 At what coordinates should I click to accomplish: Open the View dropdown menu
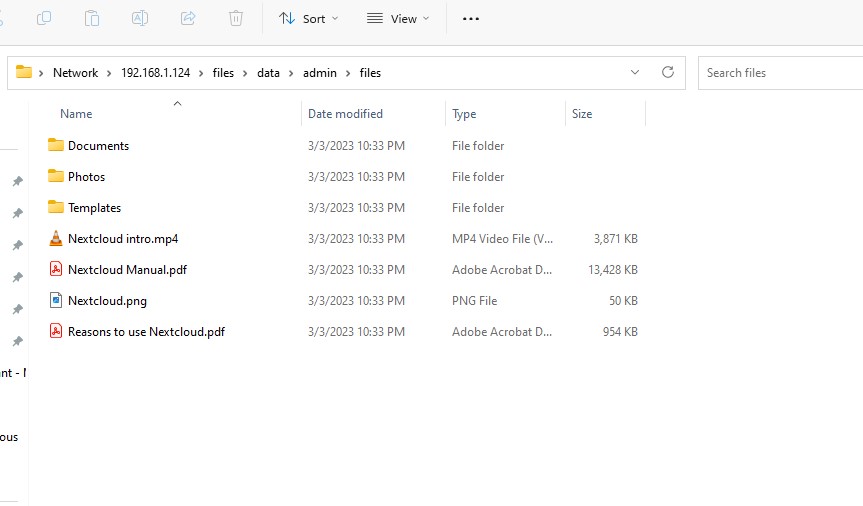[398, 19]
